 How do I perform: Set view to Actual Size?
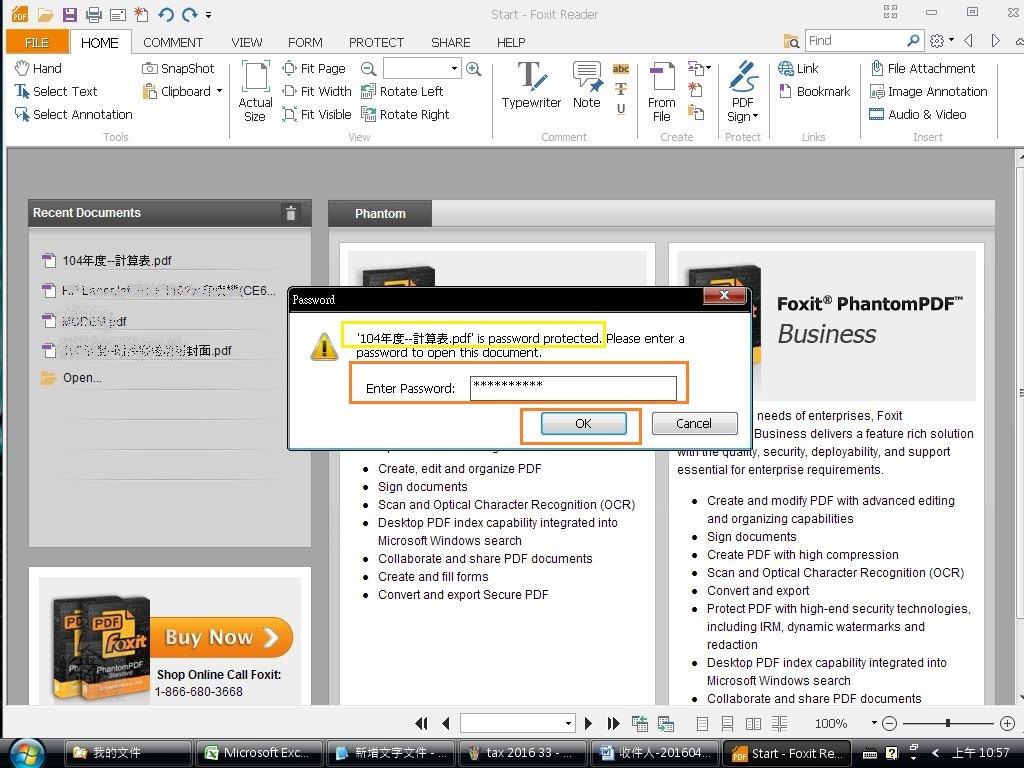click(255, 91)
